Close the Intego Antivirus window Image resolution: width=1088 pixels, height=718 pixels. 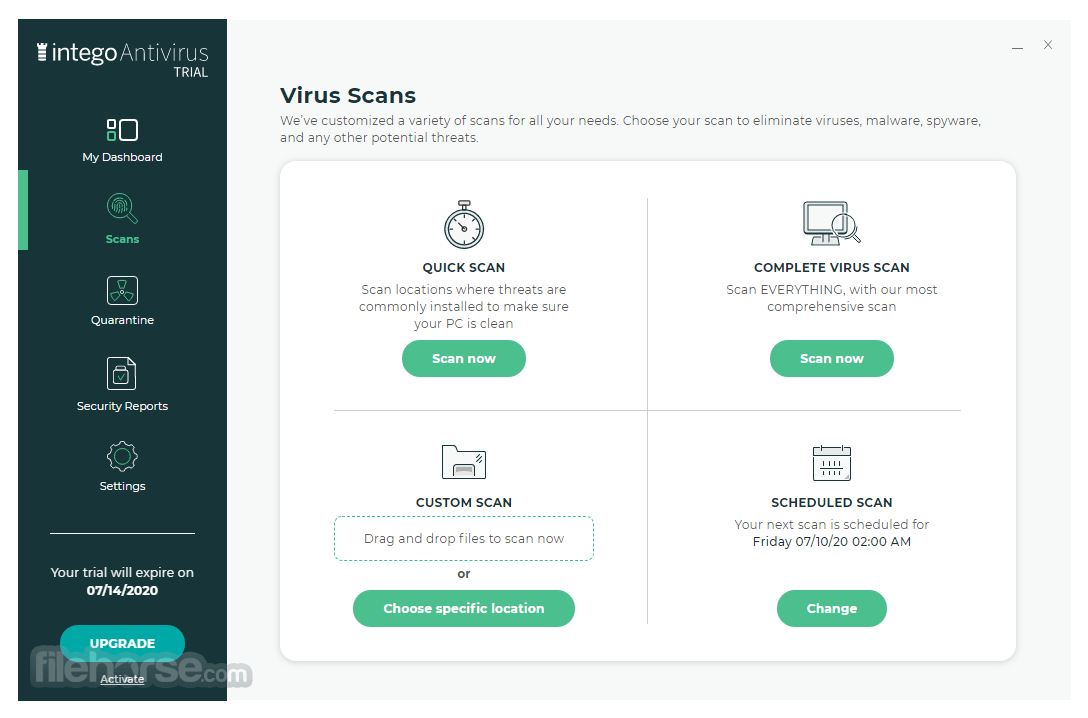click(x=1048, y=45)
